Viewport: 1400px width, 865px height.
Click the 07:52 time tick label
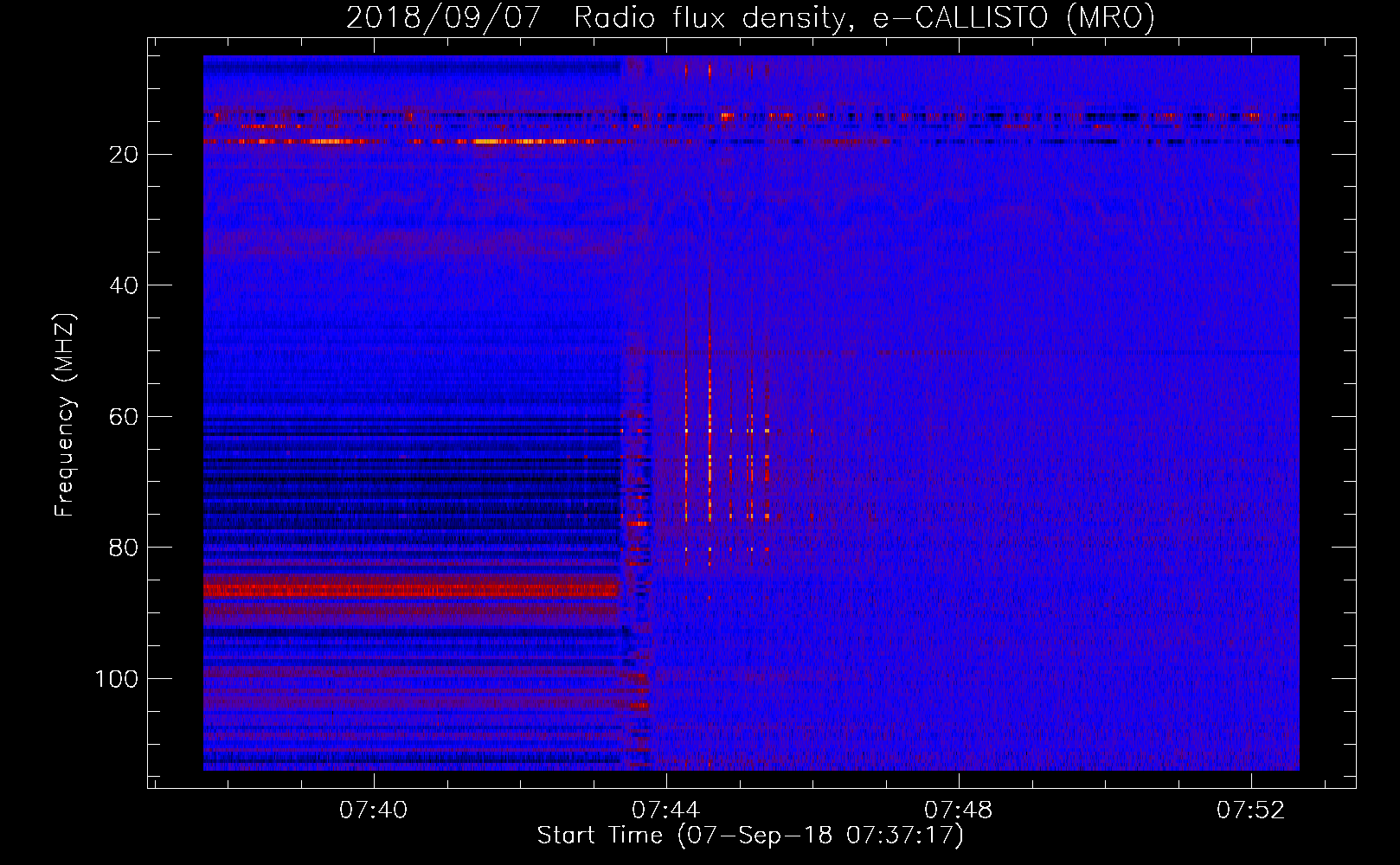pos(1251,811)
